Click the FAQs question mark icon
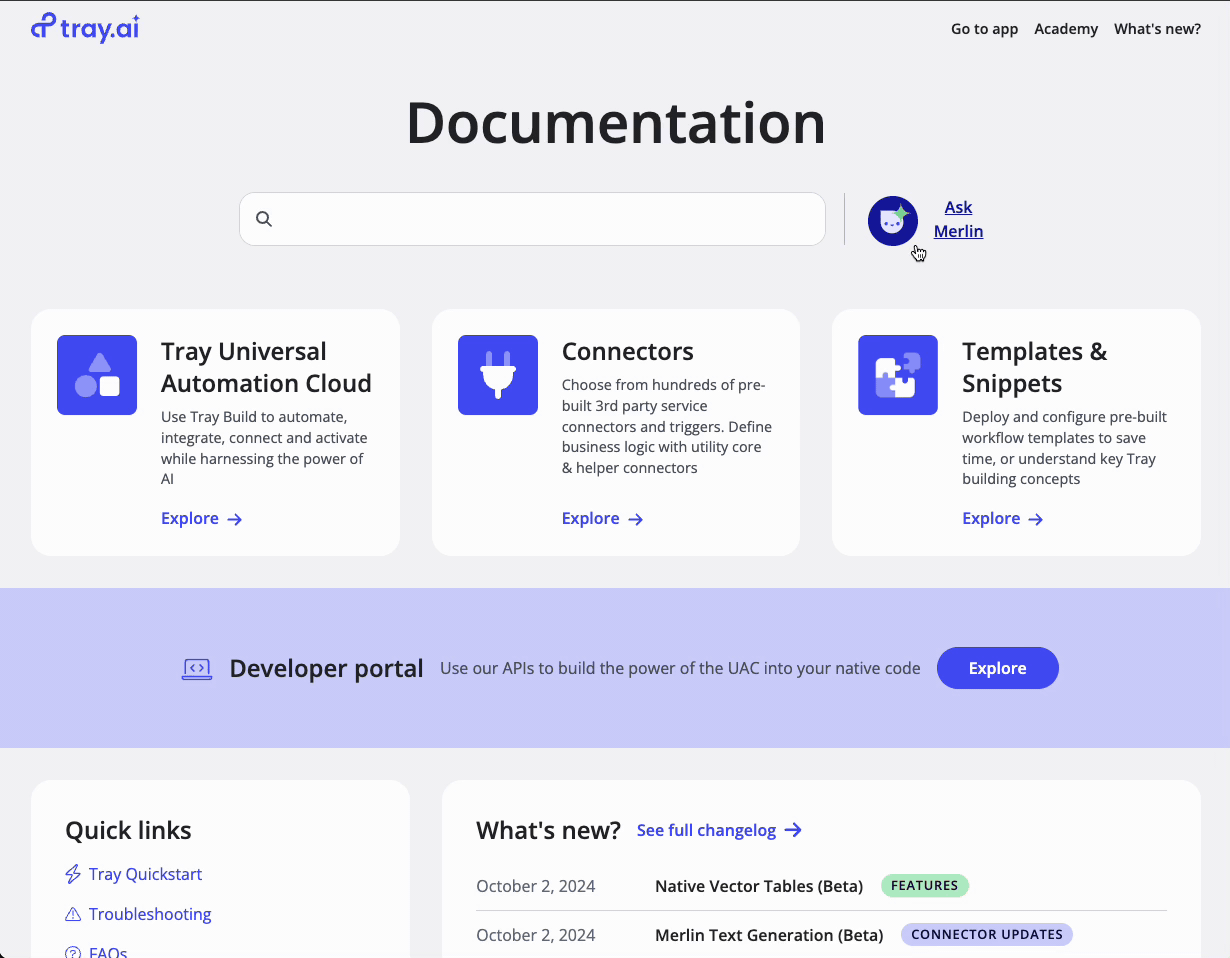1230x958 pixels. [x=73, y=953]
